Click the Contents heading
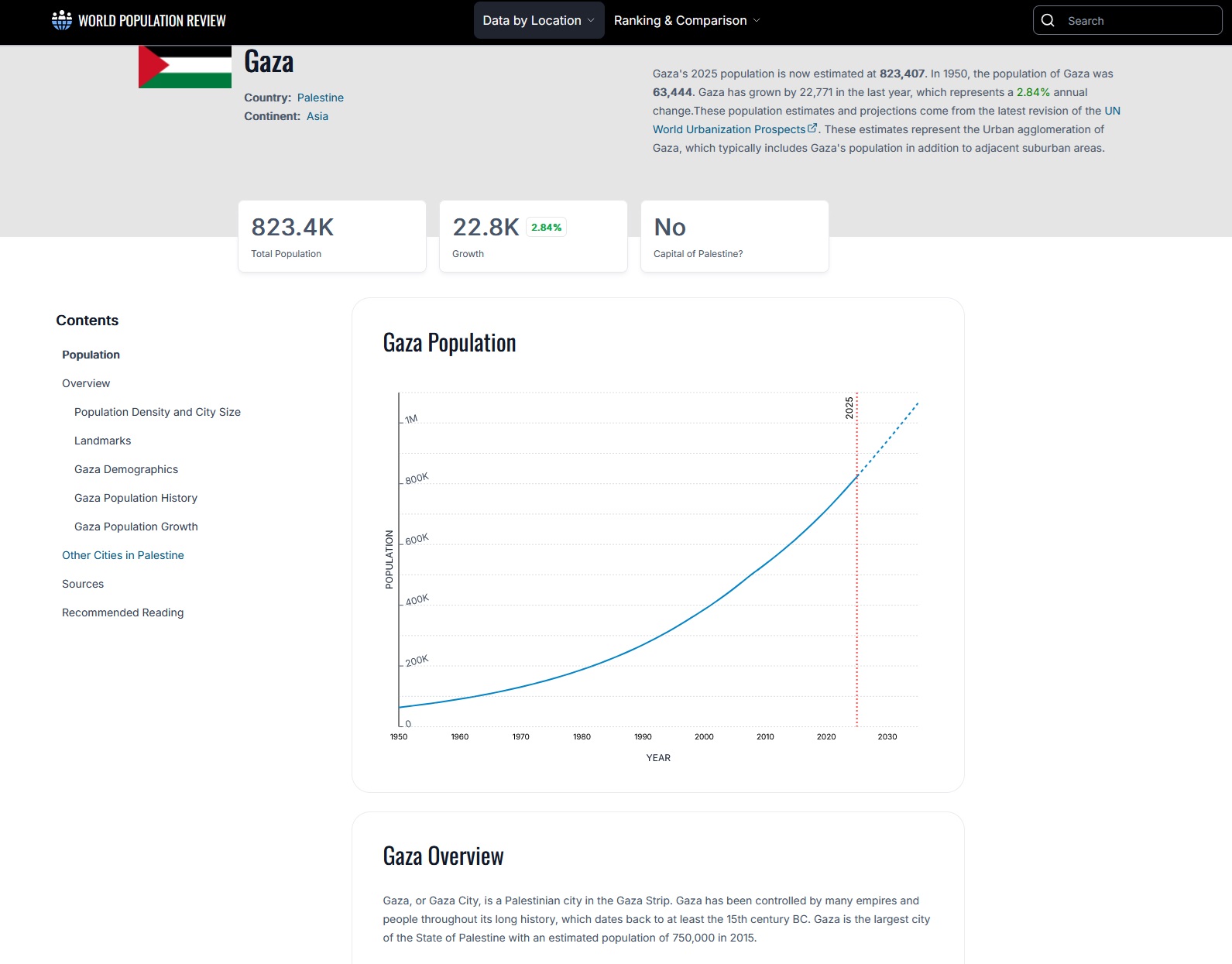The height and width of the screenshot is (964, 1232). coord(88,321)
